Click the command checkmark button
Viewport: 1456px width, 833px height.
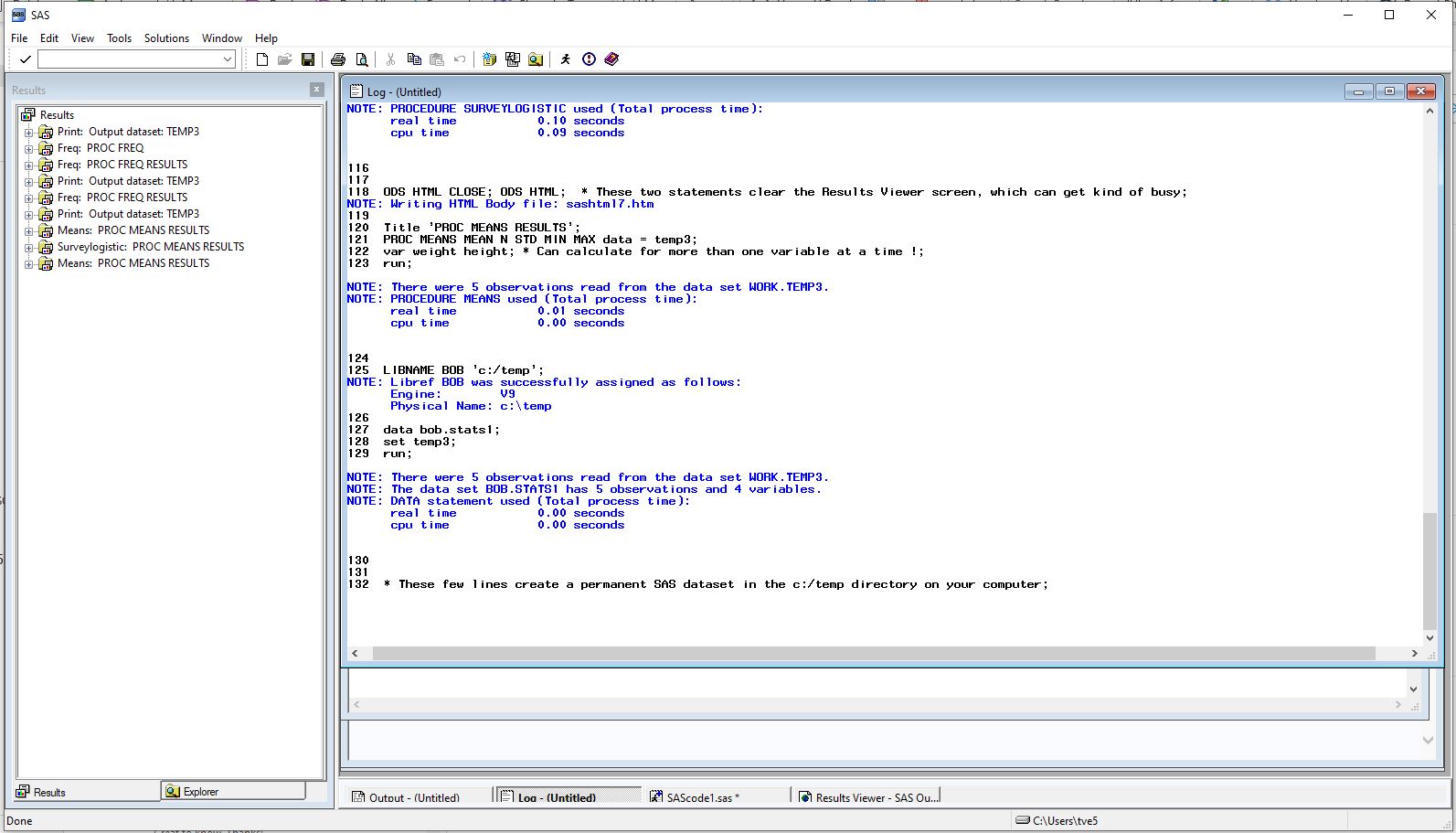coord(26,59)
